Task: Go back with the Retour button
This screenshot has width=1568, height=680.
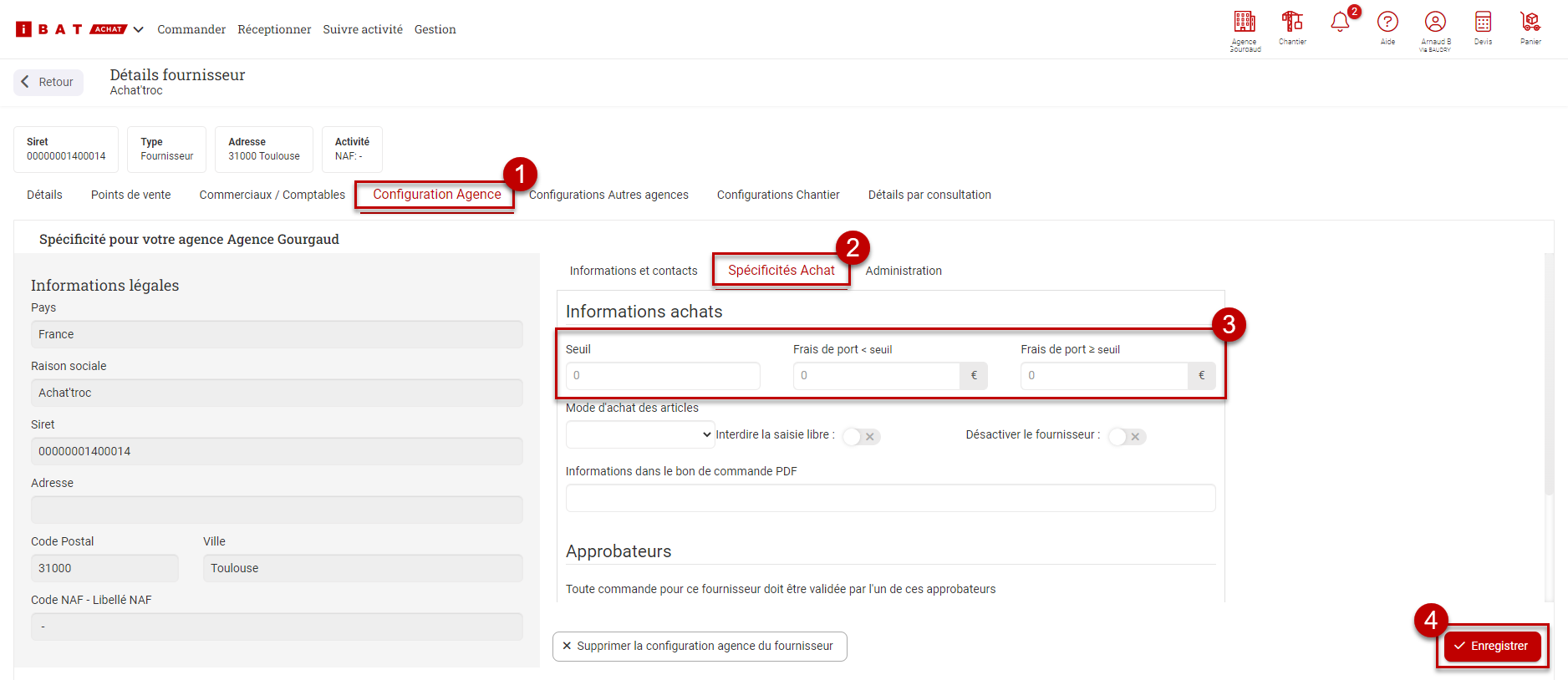Action: (x=48, y=82)
